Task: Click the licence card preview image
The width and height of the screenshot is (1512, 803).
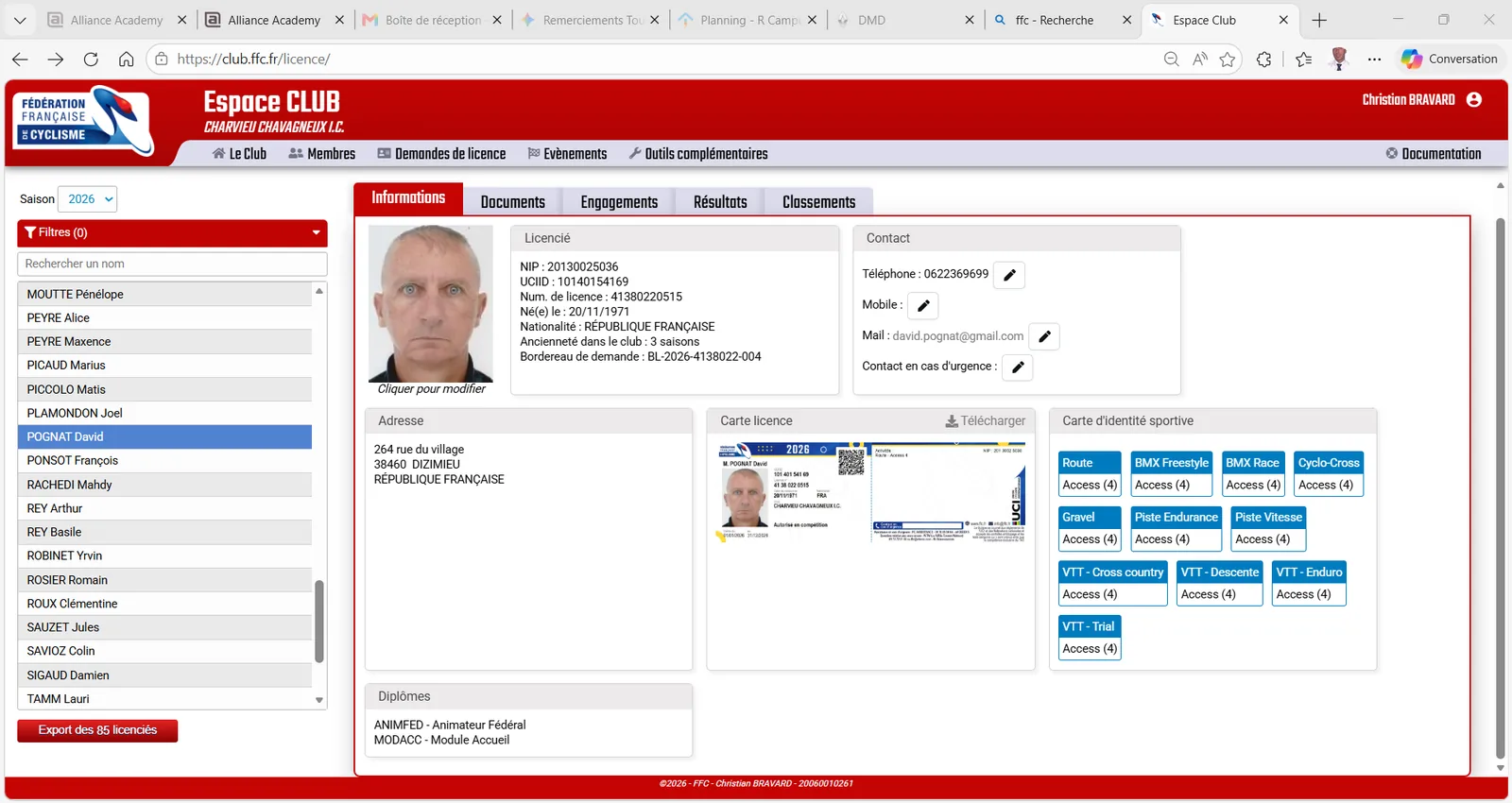Action: (x=870, y=493)
